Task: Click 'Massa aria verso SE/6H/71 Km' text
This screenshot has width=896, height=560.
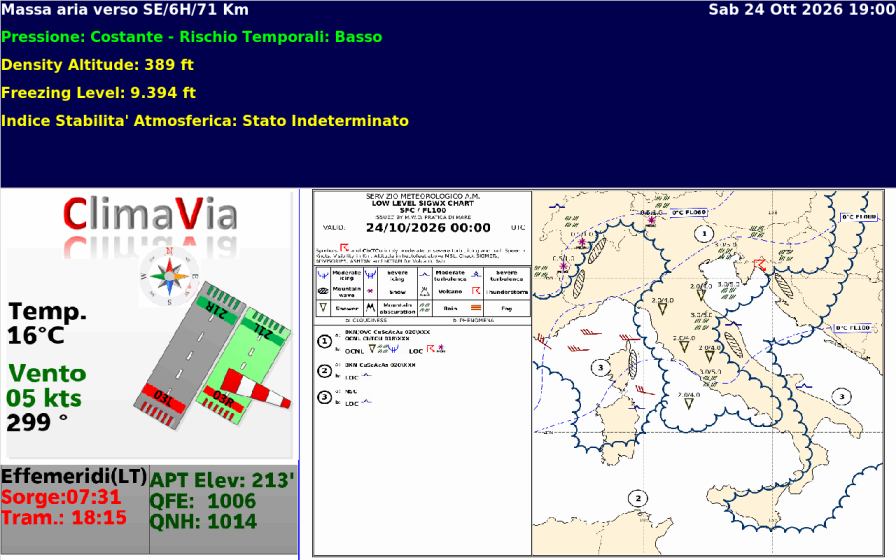Action: tap(125, 10)
